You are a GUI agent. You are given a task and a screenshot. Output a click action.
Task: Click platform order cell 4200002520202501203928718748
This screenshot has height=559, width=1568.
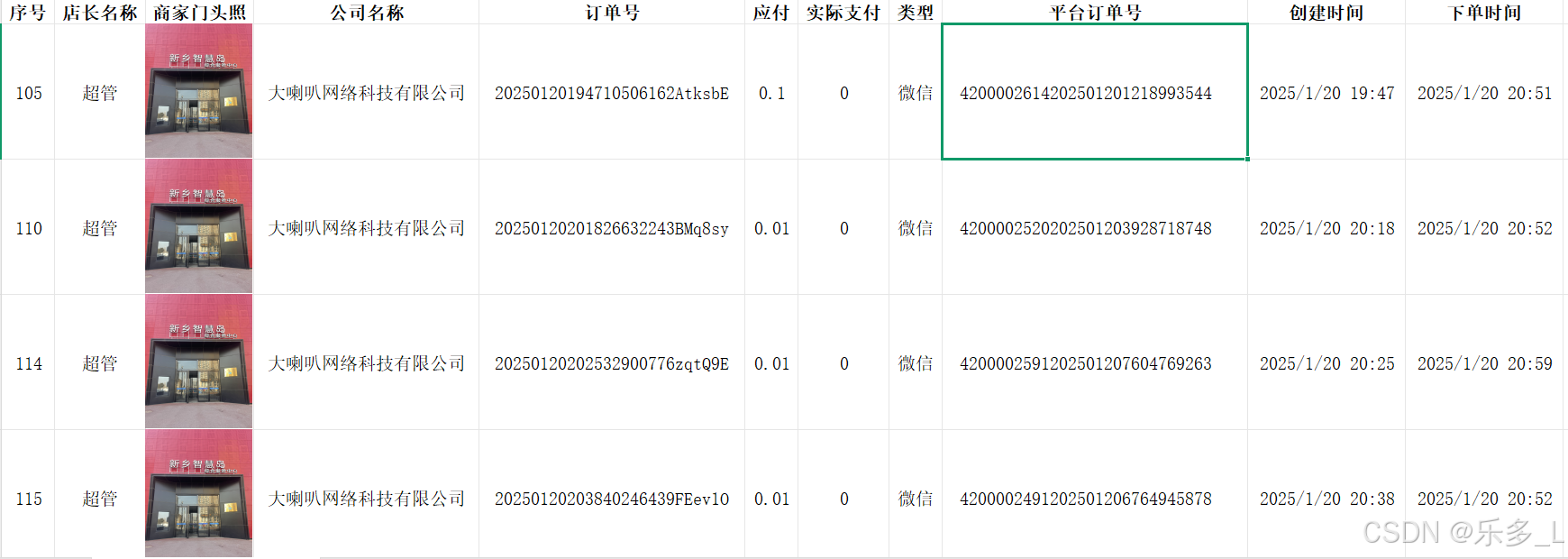click(1086, 228)
